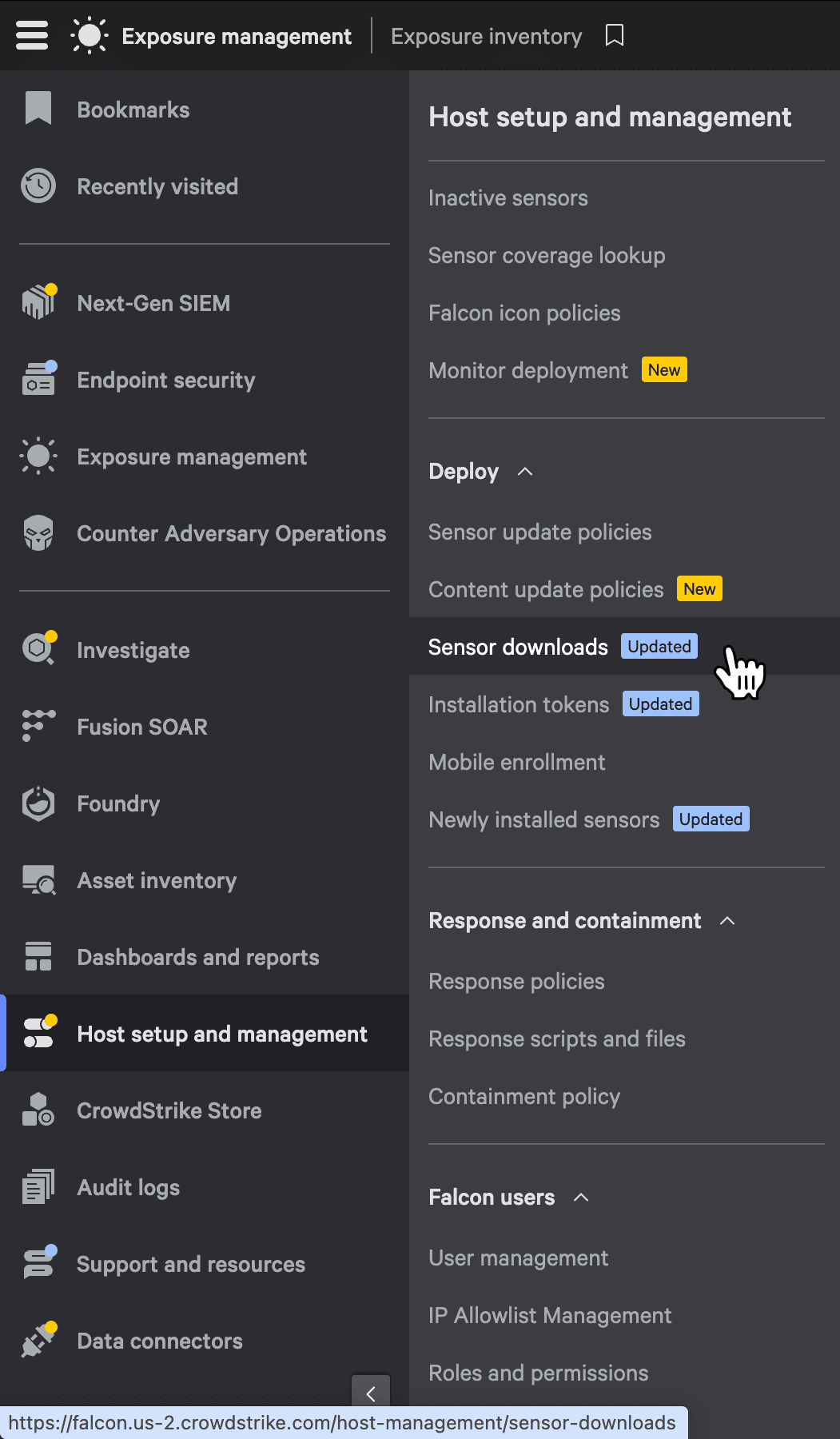
Task: Open Endpoint security from the sidebar icon
Action: 38,379
